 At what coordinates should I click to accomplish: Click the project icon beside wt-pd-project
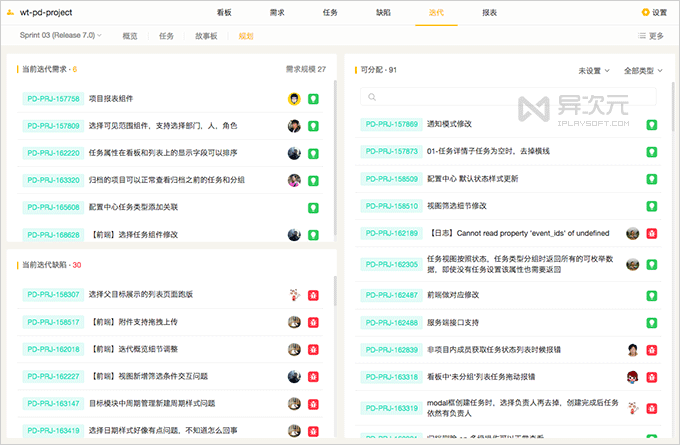click(10, 13)
